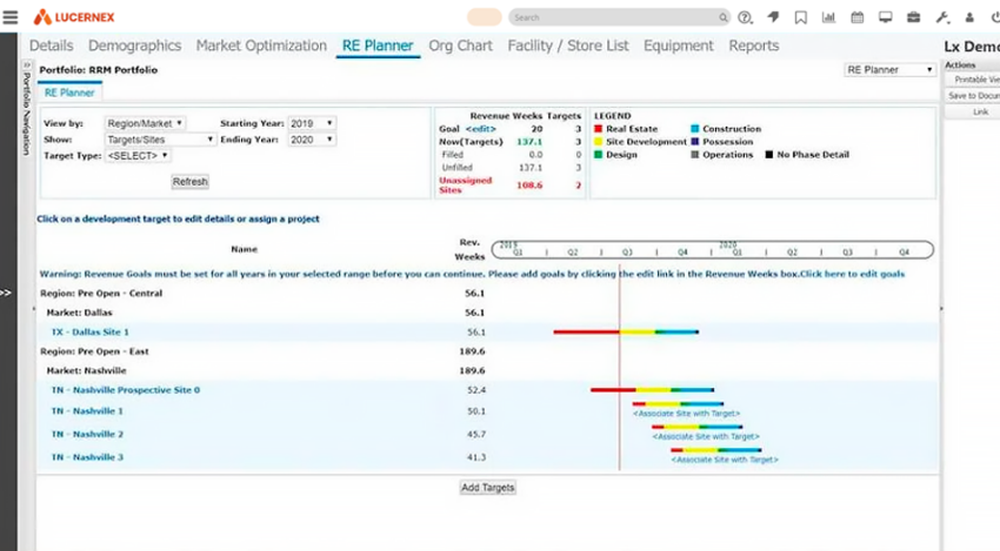Open the user profile icon
Viewport: 1000px width, 551px height.
[969, 18]
